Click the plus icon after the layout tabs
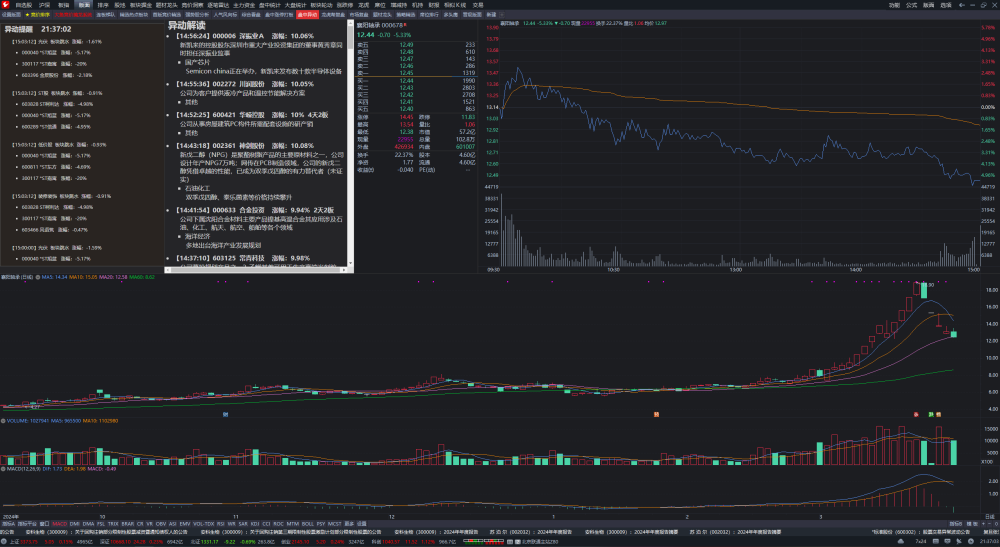Image resolution: width=1000 pixels, height=547 pixels. click(502, 14)
